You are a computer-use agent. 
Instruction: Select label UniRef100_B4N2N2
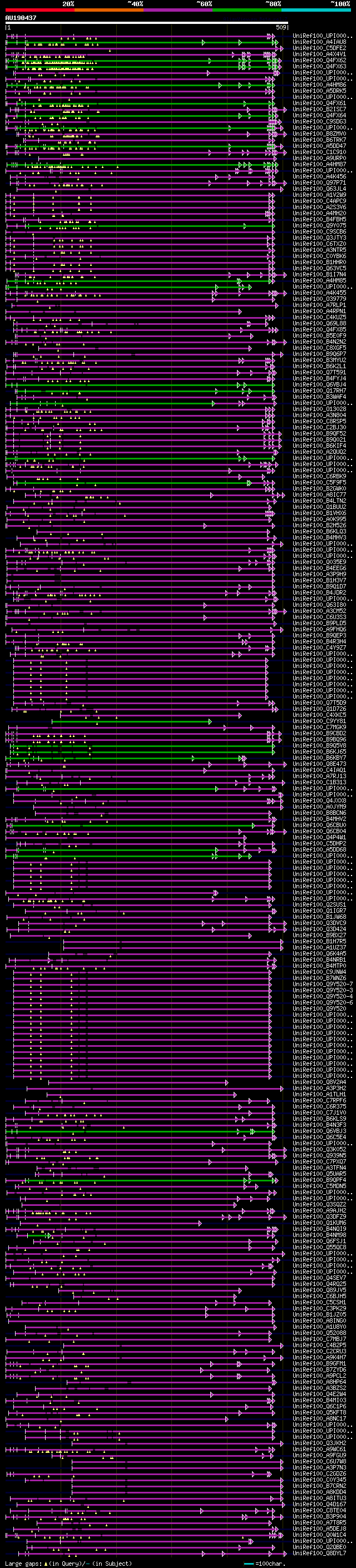point(319,342)
